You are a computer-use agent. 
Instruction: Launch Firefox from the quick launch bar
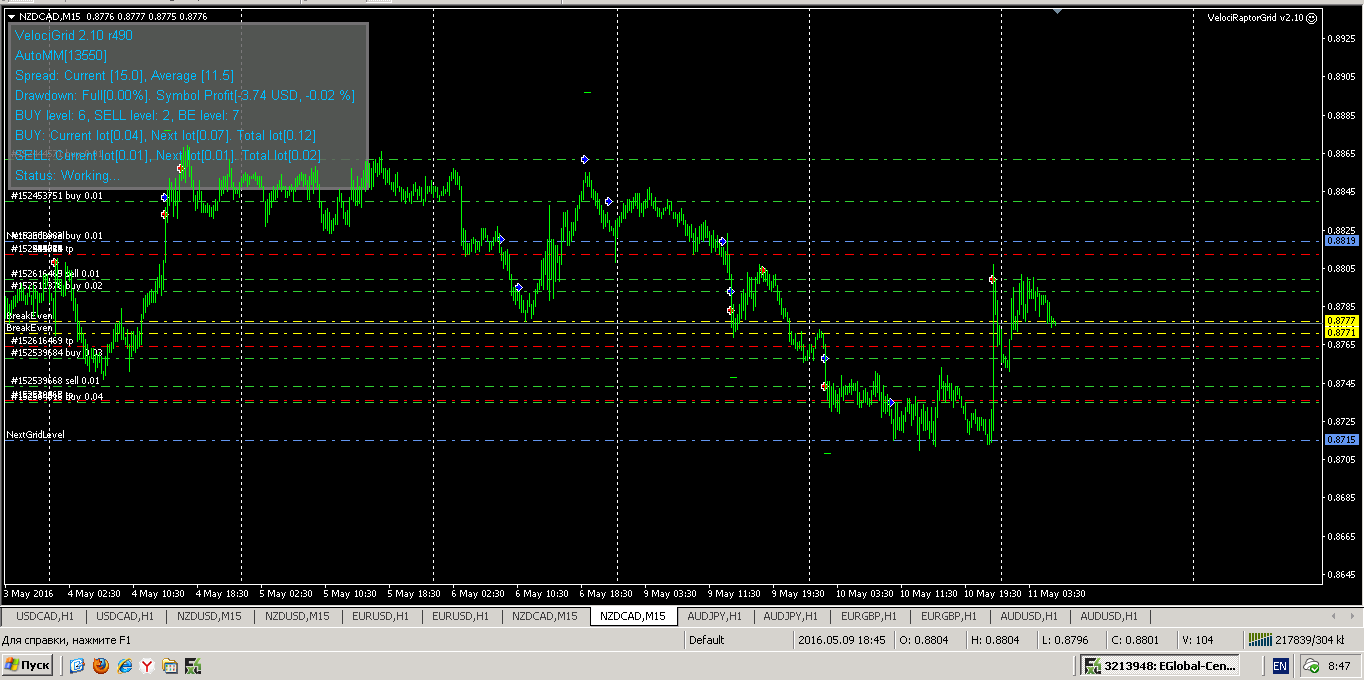point(101,665)
